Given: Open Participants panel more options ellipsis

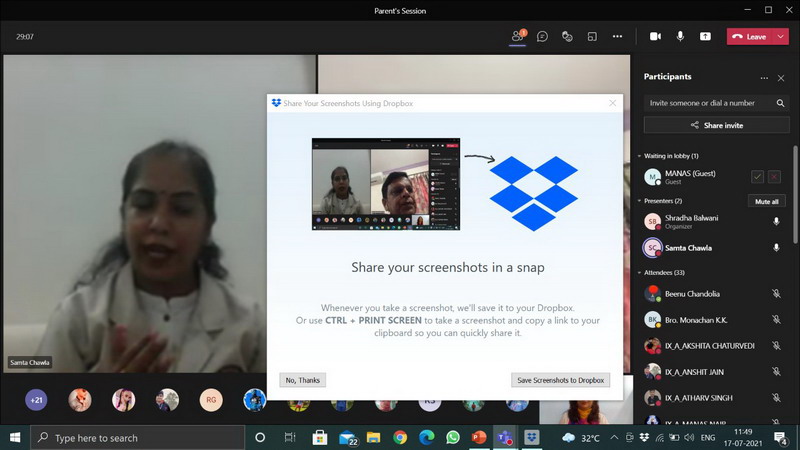Looking at the screenshot, I should (764, 78).
